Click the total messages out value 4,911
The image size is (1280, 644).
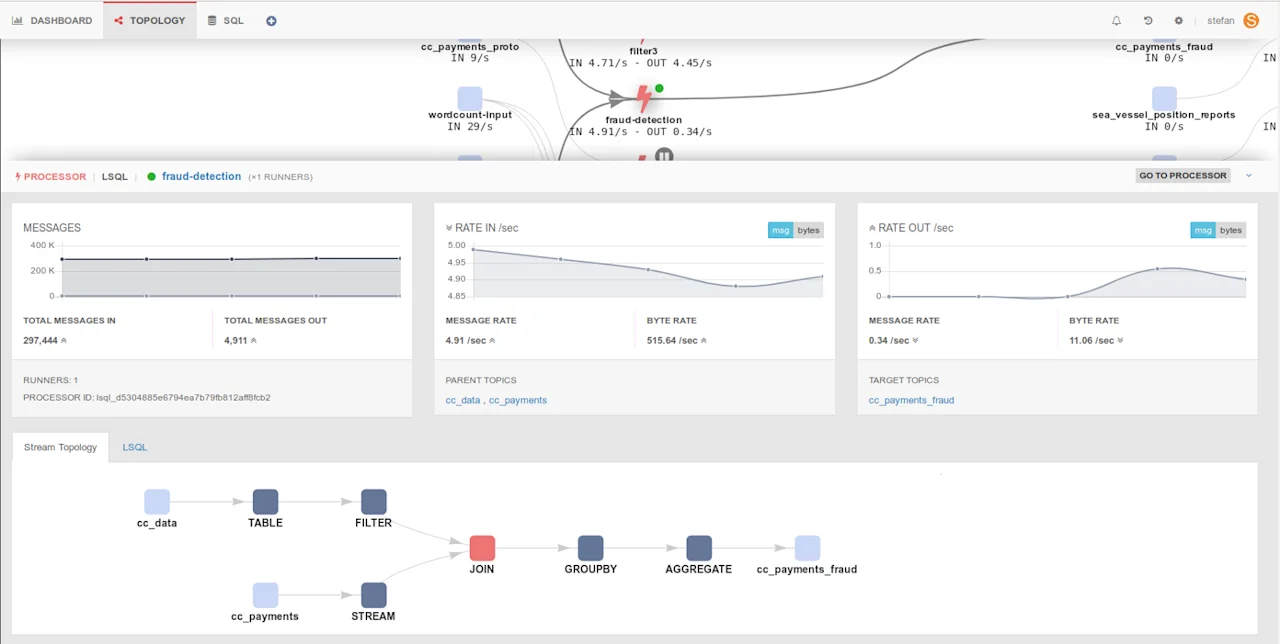(235, 340)
